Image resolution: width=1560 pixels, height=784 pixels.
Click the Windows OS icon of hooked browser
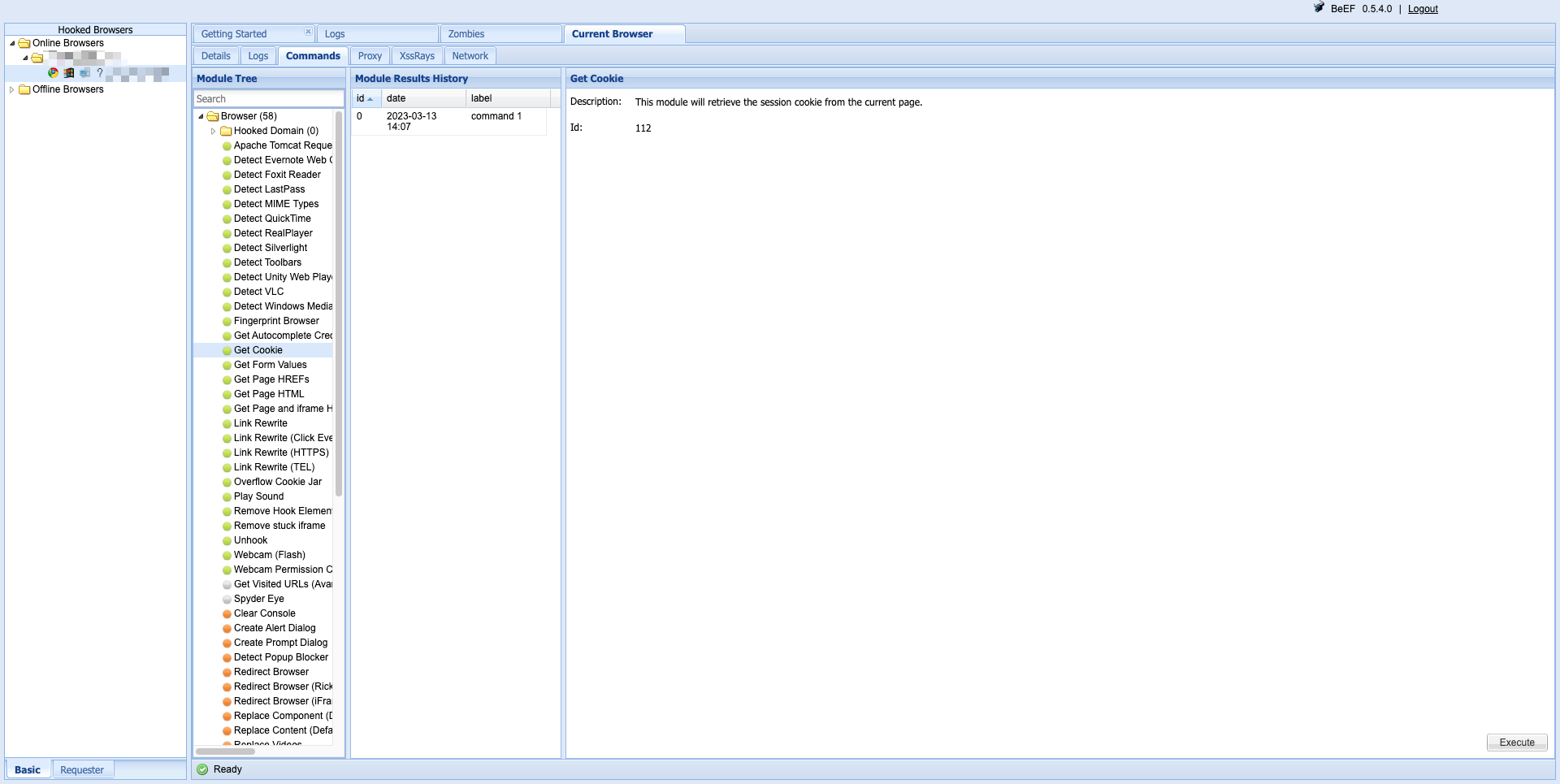point(69,73)
